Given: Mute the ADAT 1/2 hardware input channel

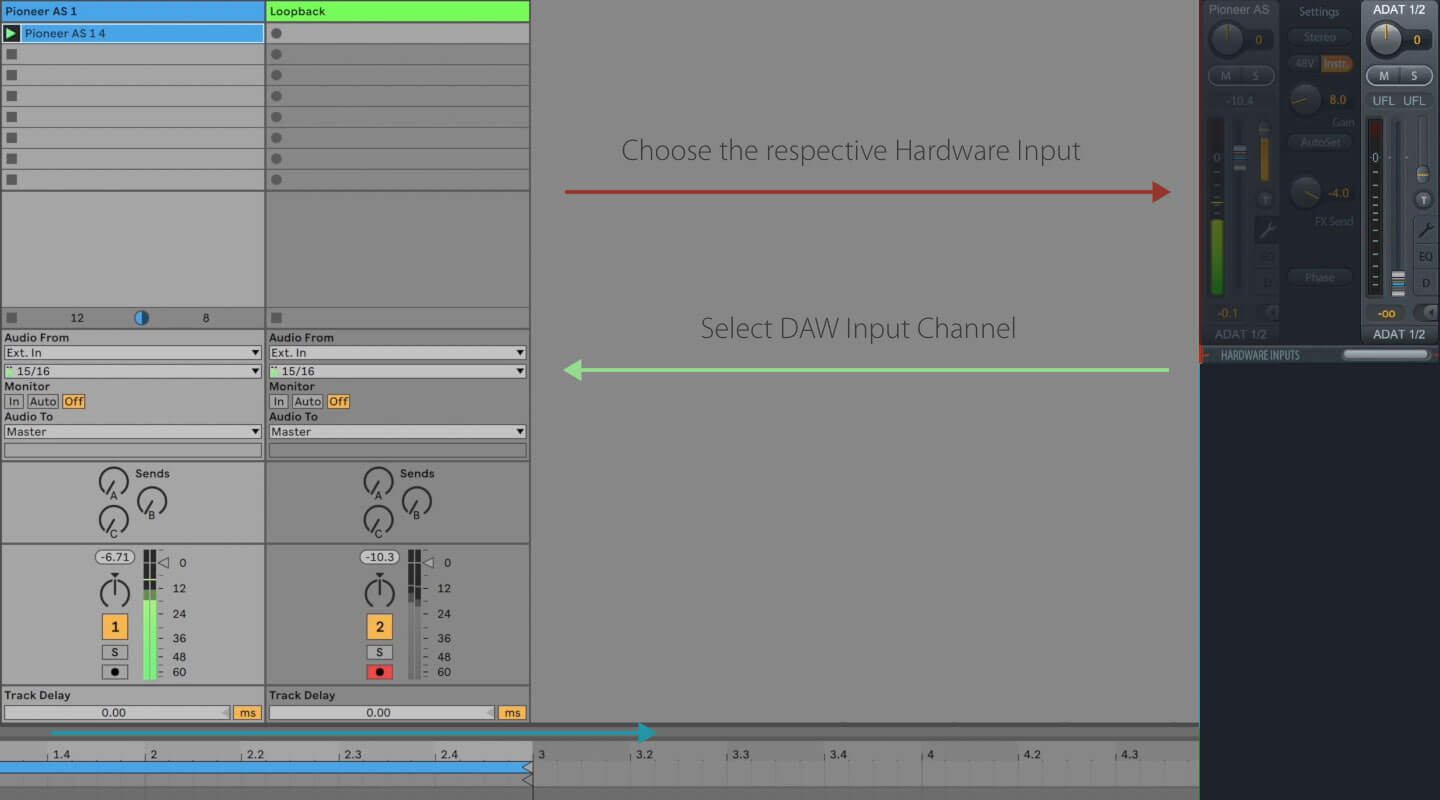Looking at the screenshot, I should tap(1384, 76).
